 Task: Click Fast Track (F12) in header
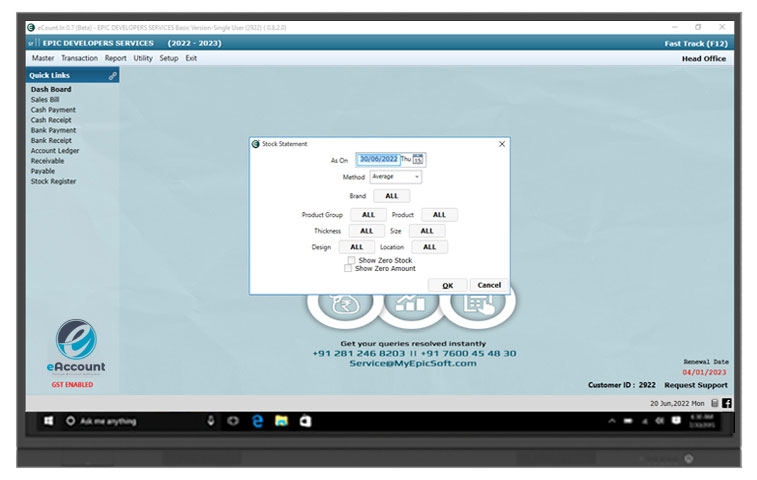(x=696, y=43)
